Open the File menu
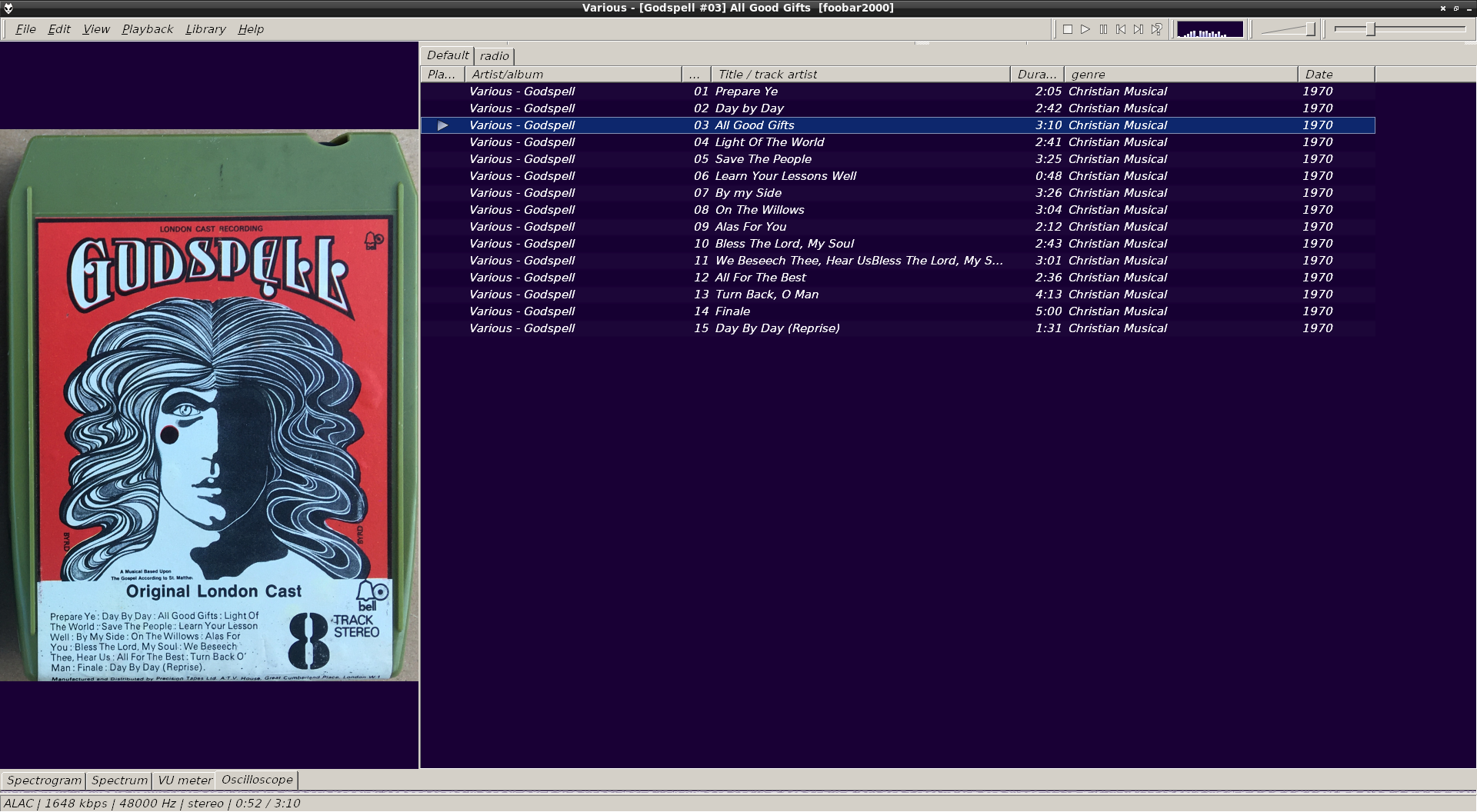Viewport: 1477px width, 812px height. tap(25, 29)
